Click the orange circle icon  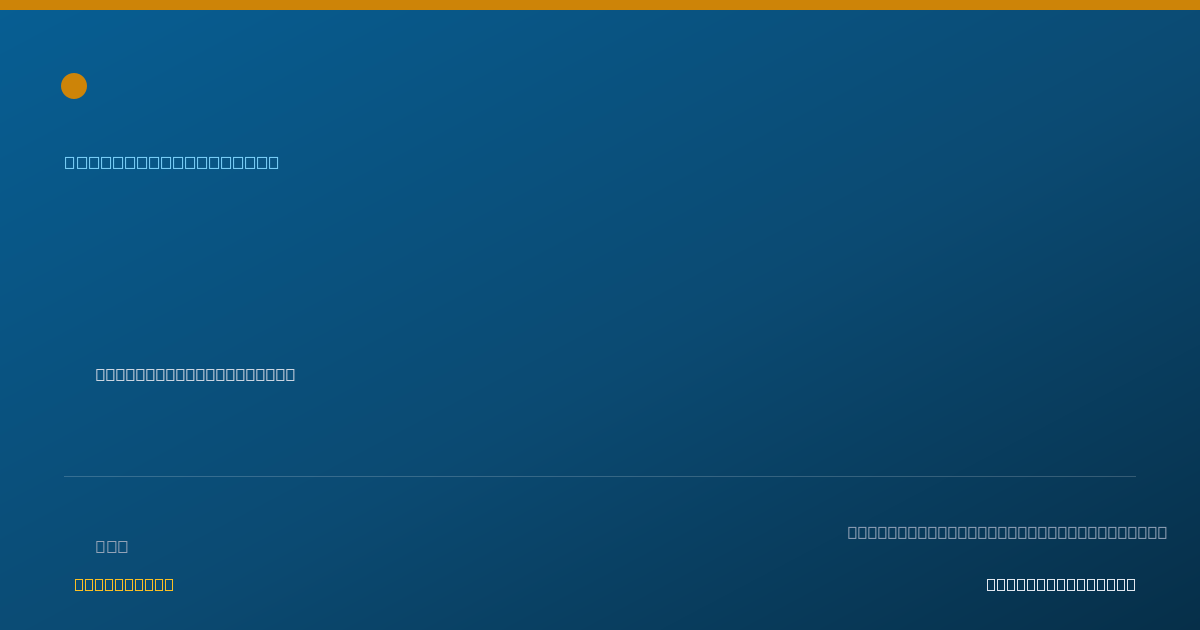74,86
